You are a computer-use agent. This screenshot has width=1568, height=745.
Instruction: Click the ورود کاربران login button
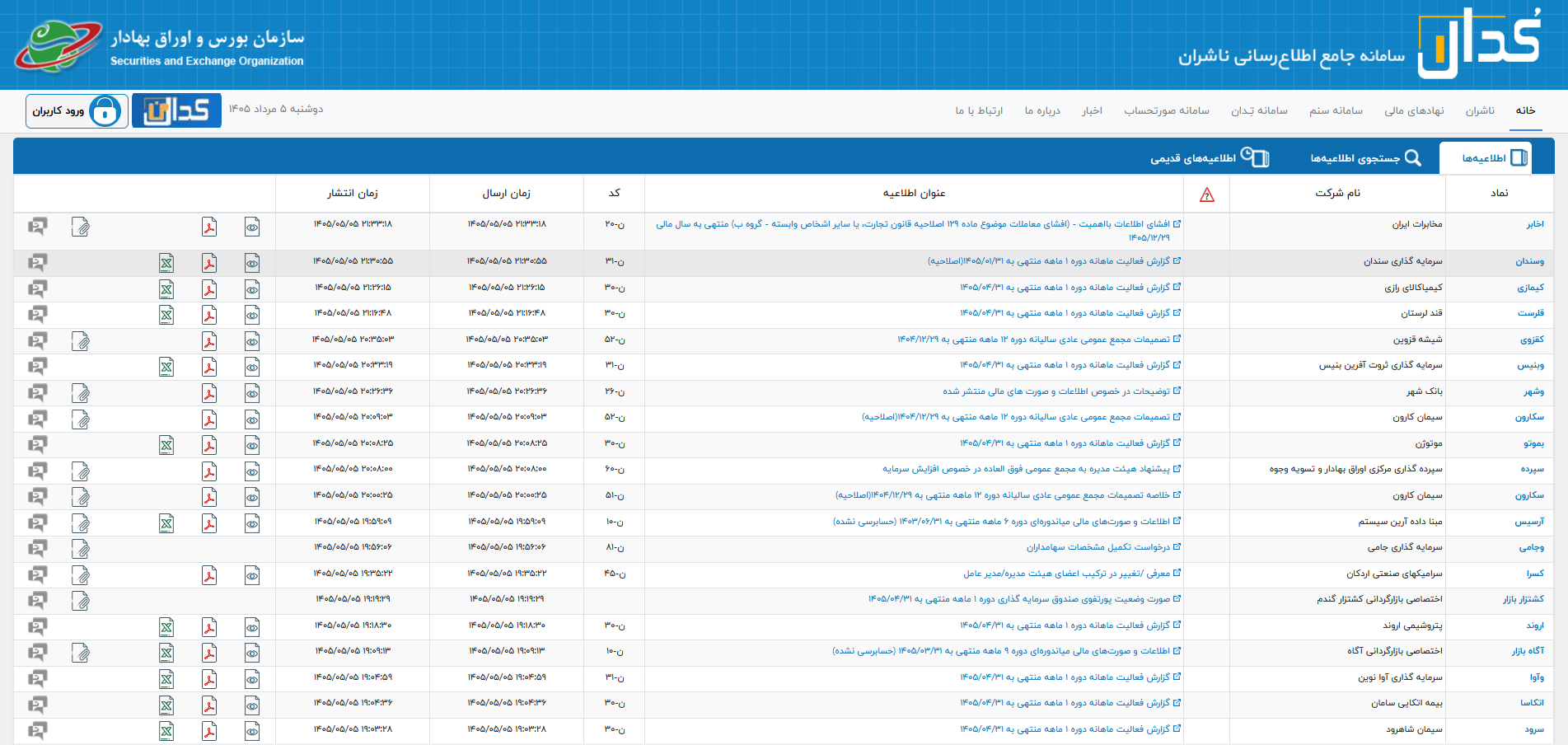[77, 110]
